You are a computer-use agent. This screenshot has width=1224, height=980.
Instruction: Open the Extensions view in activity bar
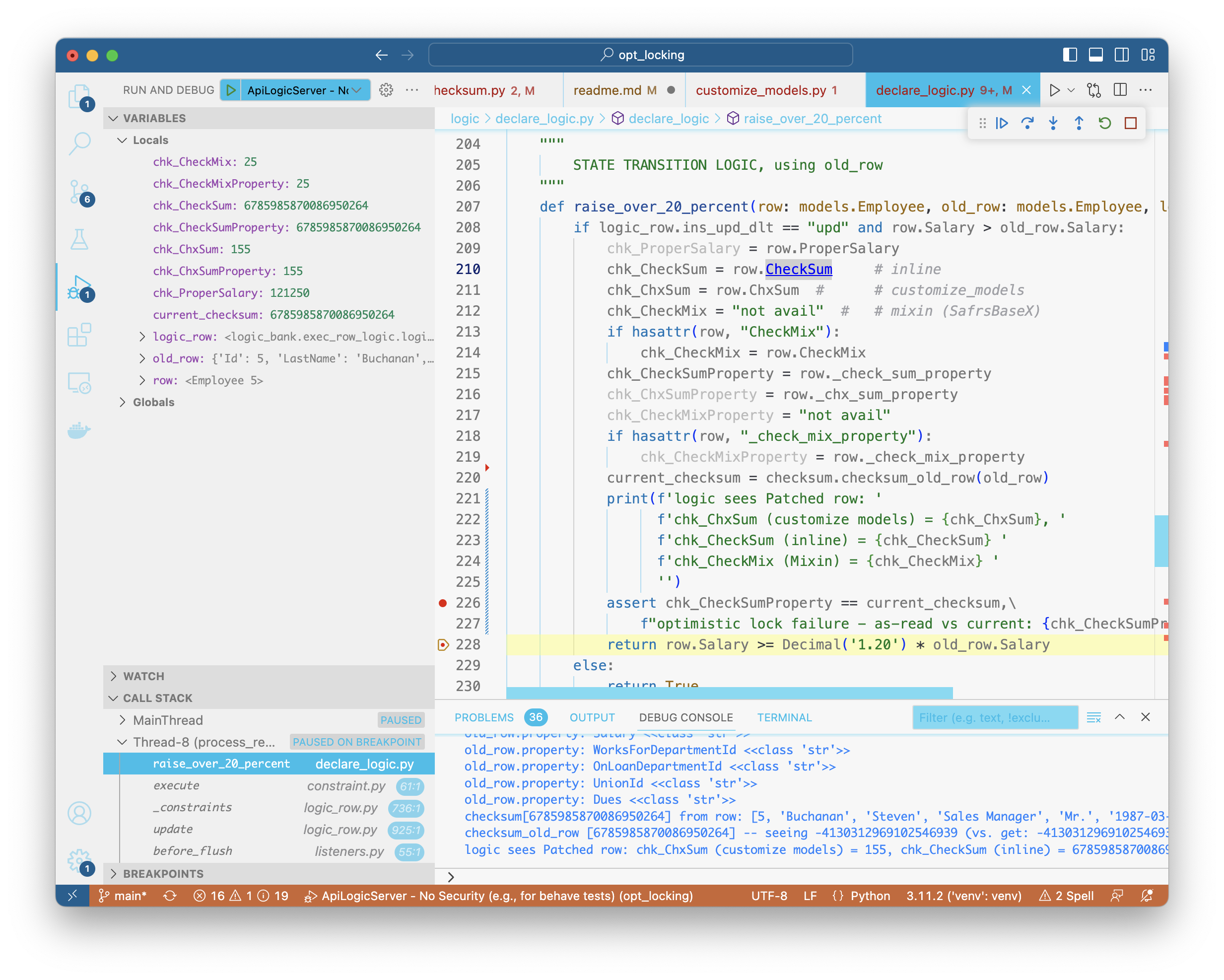[79, 335]
